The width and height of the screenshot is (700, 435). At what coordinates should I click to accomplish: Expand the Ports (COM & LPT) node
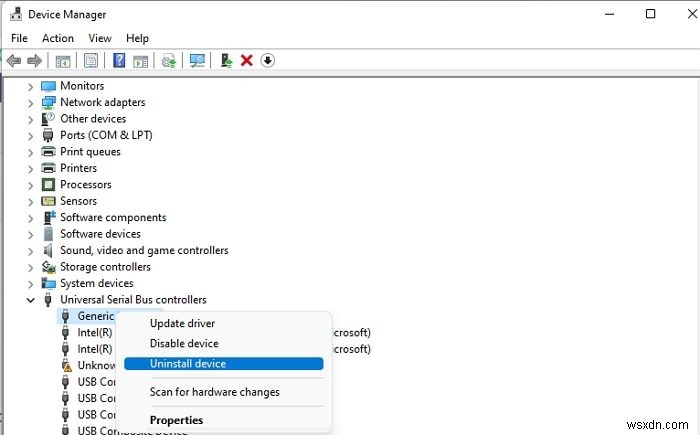pyautogui.click(x=30, y=136)
